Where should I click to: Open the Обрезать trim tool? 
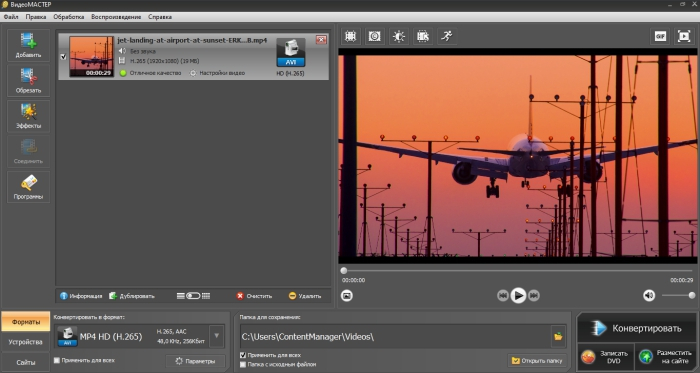pos(28,80)
